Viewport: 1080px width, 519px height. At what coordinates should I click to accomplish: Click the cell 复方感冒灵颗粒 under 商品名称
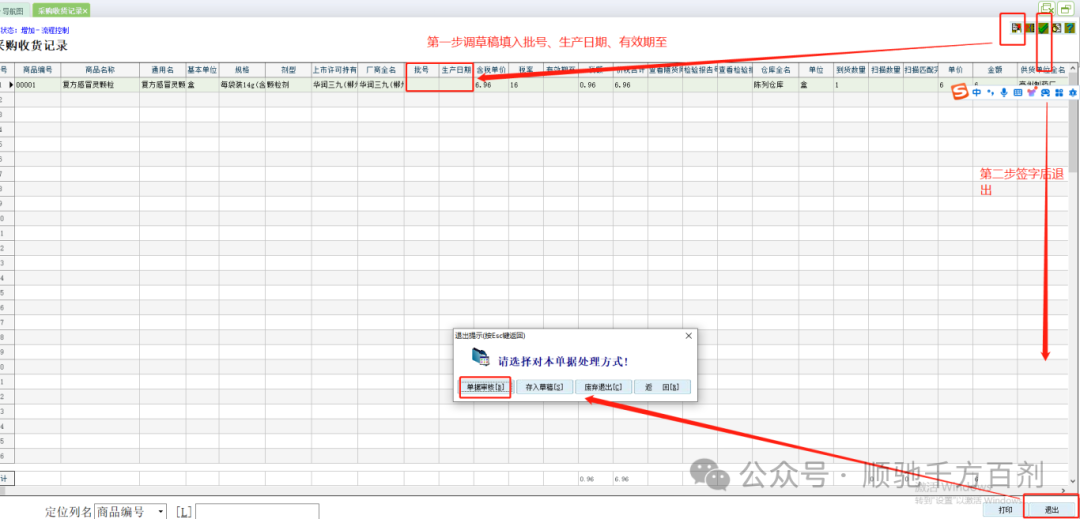point(100,85)
